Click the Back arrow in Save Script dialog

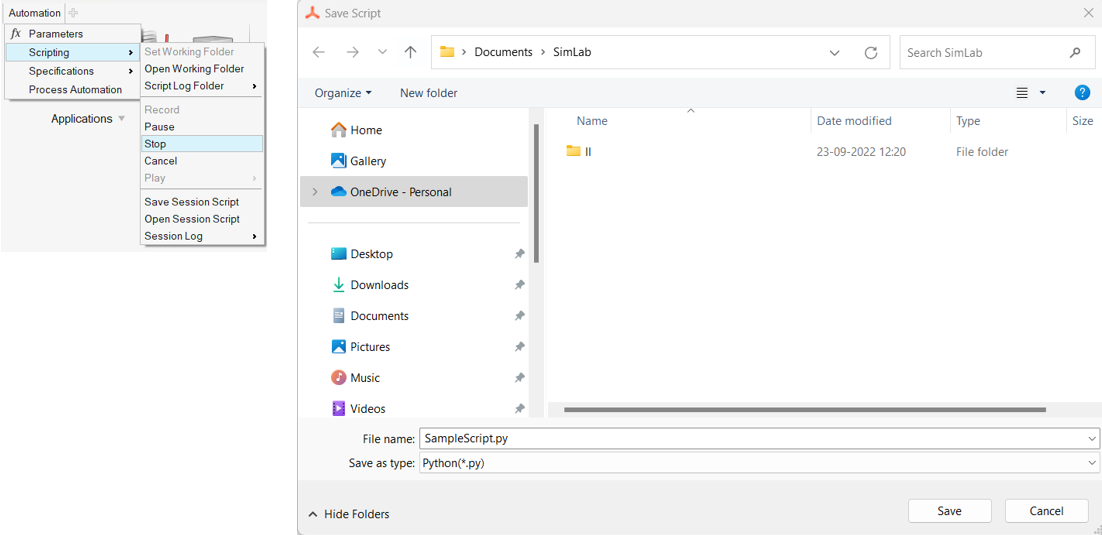tap(319, 52)
